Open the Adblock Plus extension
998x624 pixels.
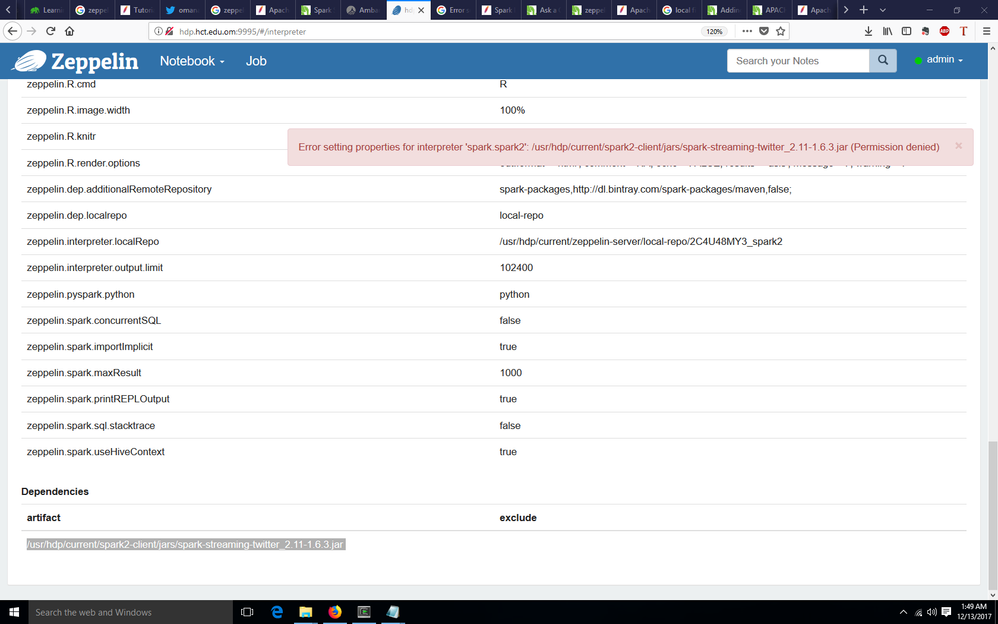coord(945,31)
